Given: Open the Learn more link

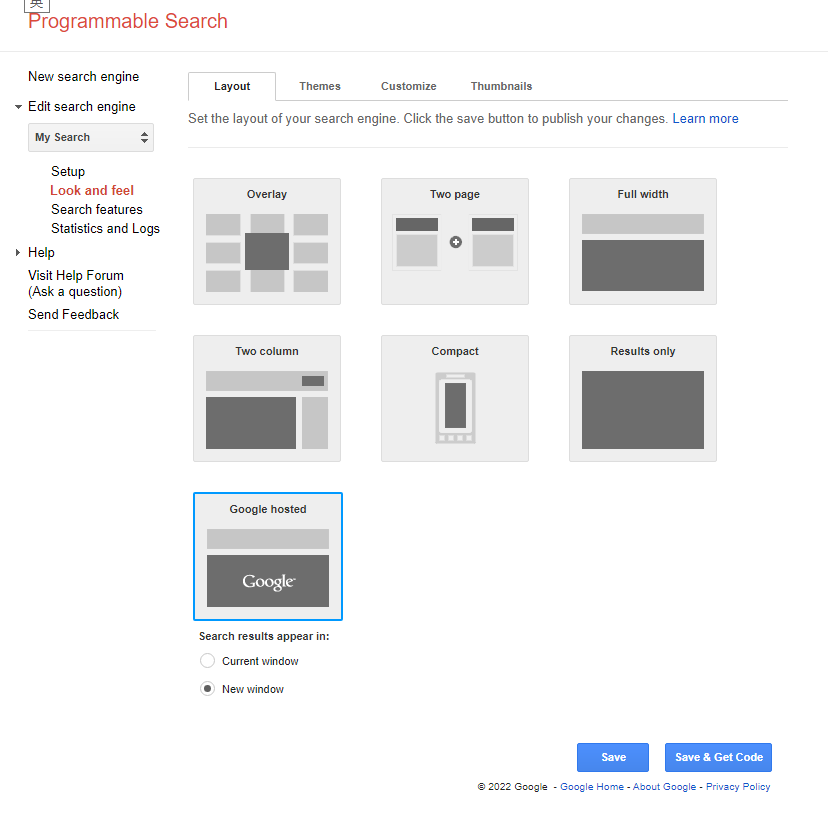Looking at the screenshot, I should [x=705, y=119].
